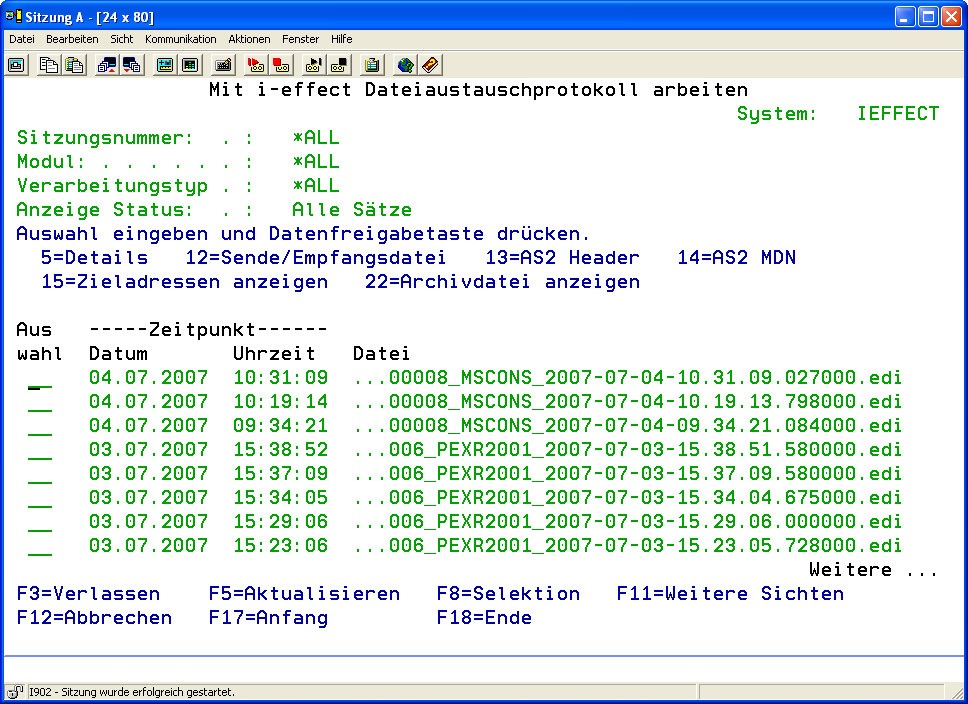Click F5=Aktualisieren to refresh the list
968x704 pixels.
pyautogui.click(x=304, y=594)
